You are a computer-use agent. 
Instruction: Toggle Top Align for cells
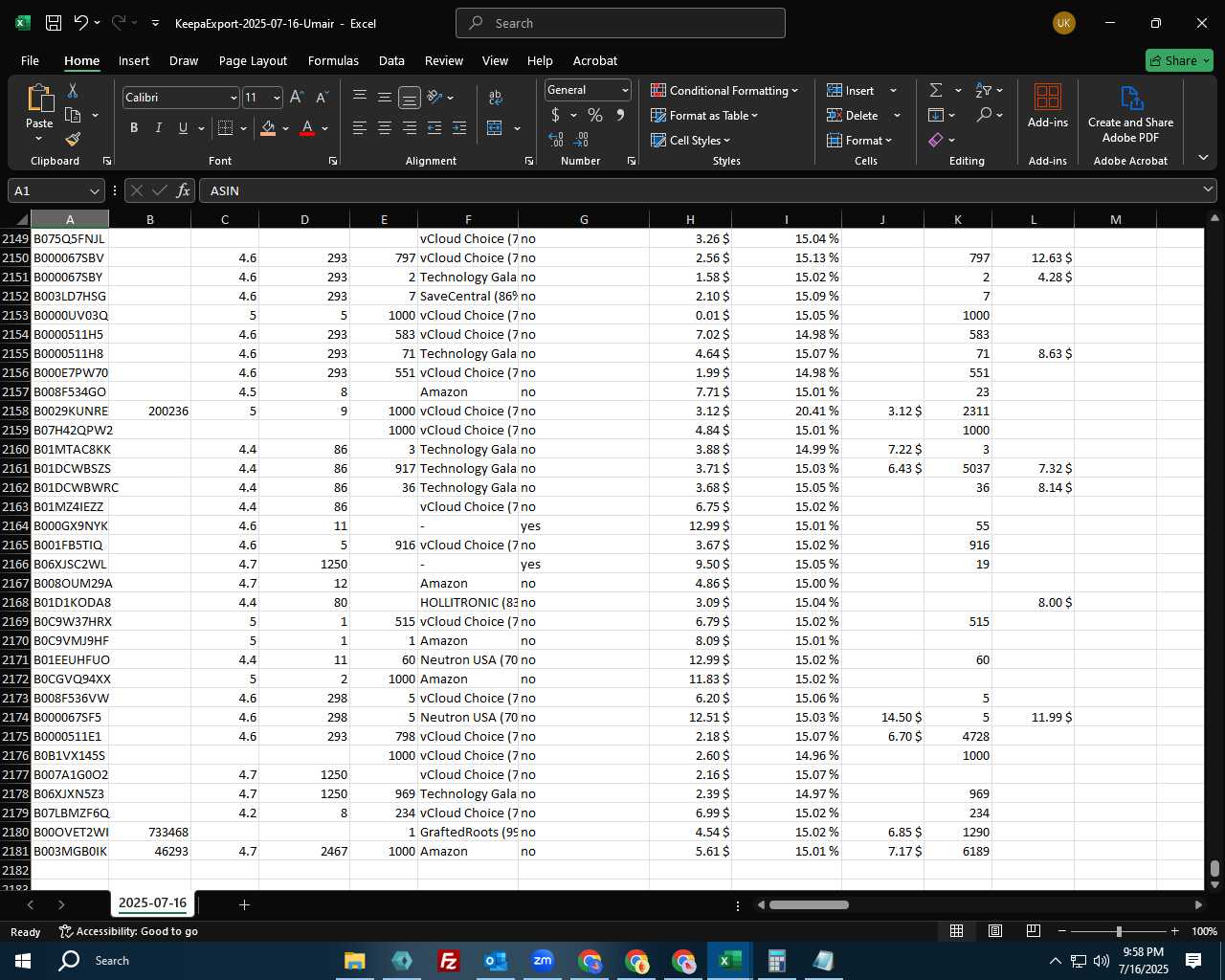click(x=360, y=98)
